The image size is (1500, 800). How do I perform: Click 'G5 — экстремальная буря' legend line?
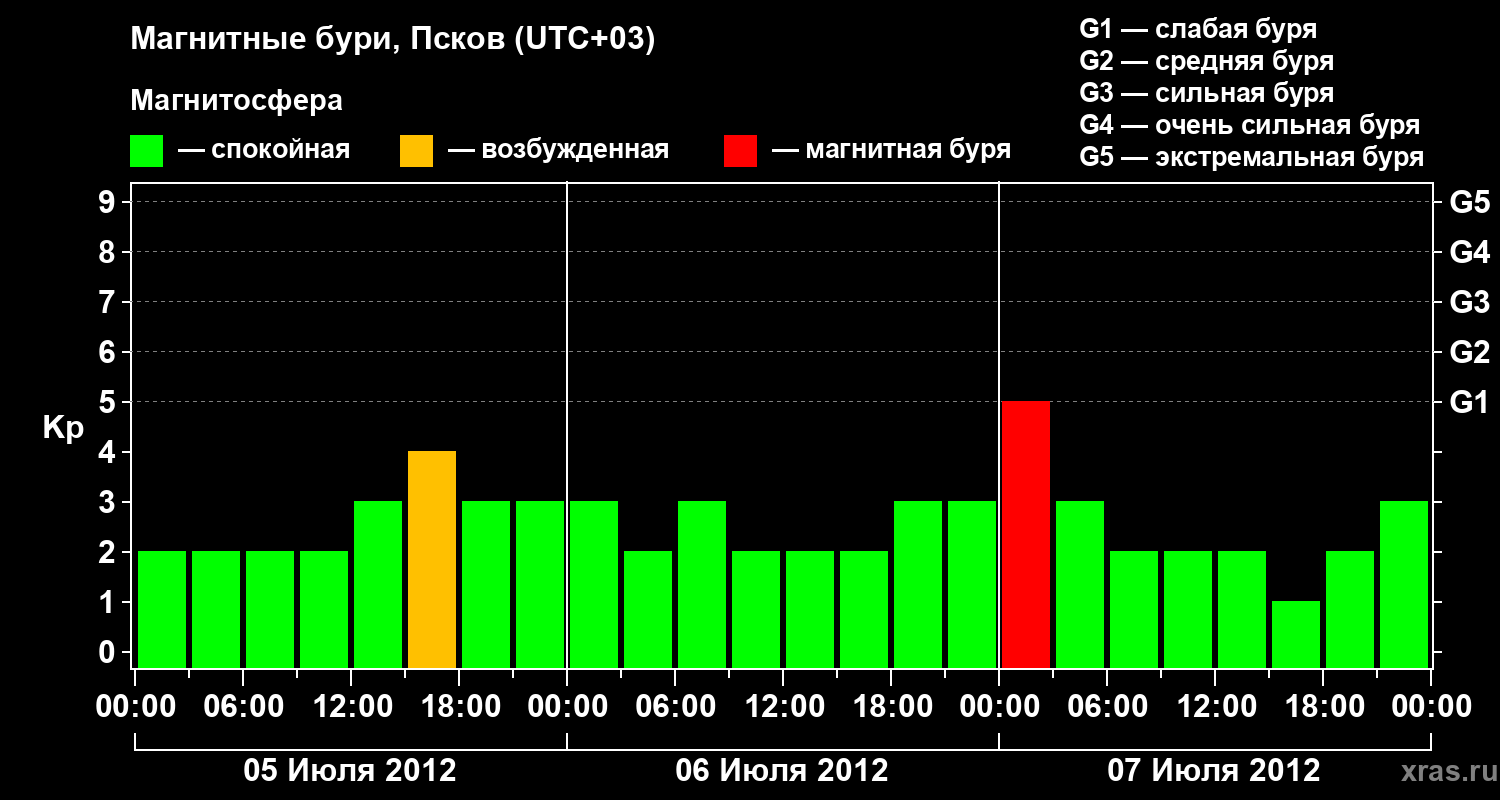1251,157
